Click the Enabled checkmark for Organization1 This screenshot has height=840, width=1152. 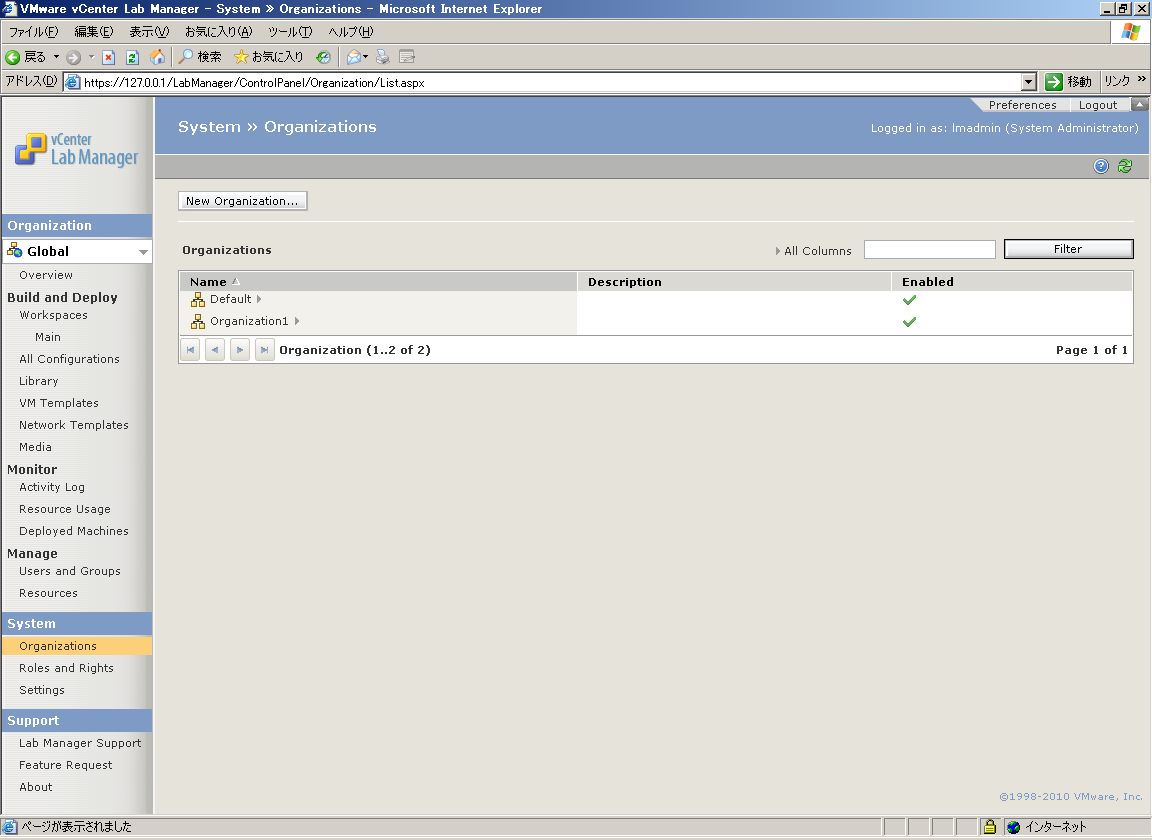click(x=910, y=322)
